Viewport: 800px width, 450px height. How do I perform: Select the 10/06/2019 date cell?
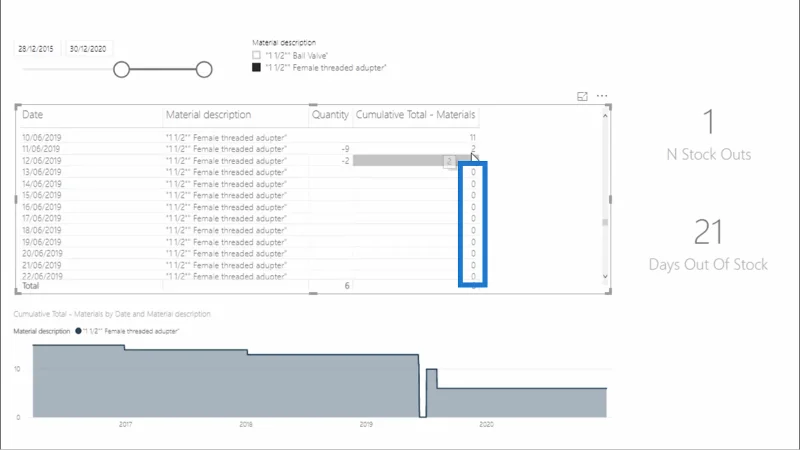click(x=41, y=137)
